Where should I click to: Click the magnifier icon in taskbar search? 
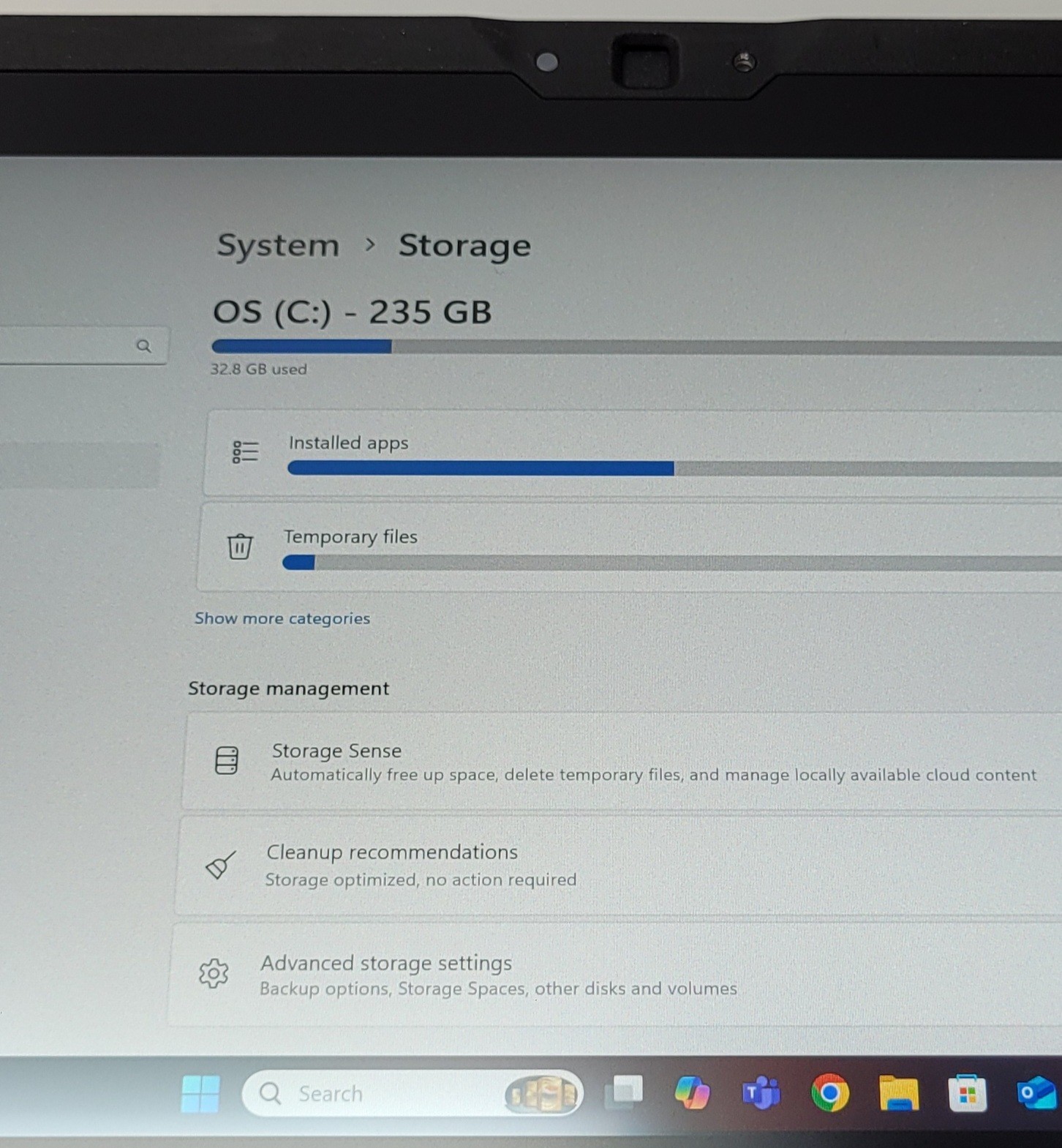tap(270, 1094)
